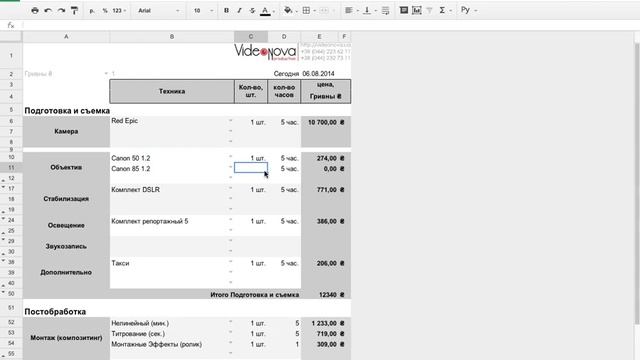Select the Камера category cell
The image size is (640, 360).
[66, 131]
